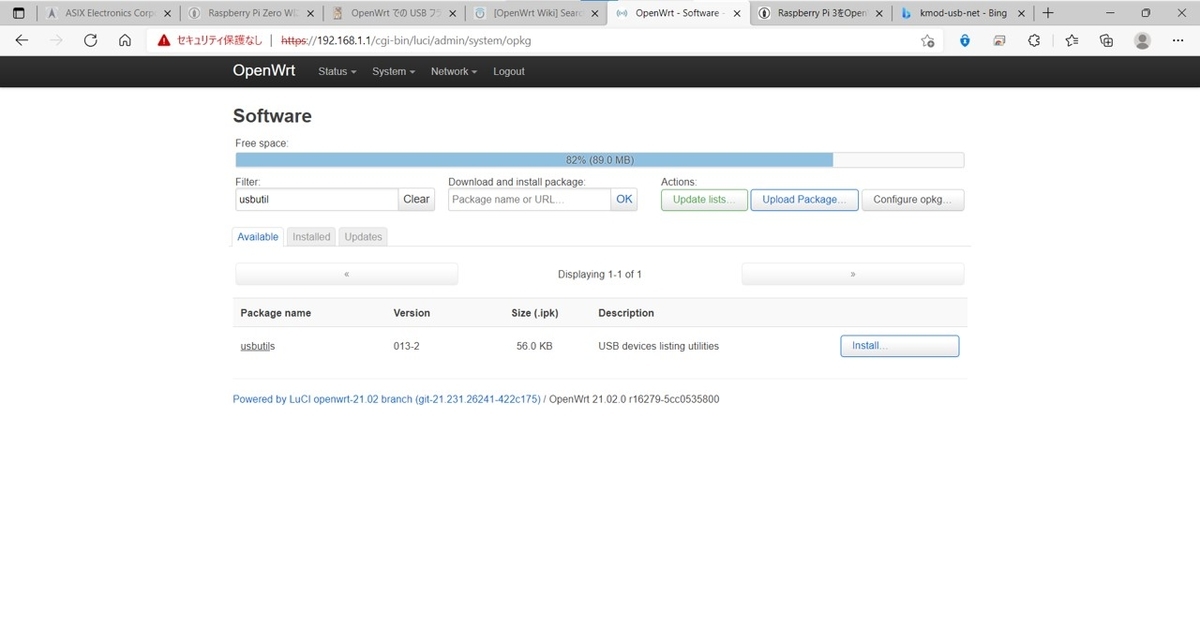1200x643 pixels.
Task: Click the free space progress bar
Action: (600, 160)
